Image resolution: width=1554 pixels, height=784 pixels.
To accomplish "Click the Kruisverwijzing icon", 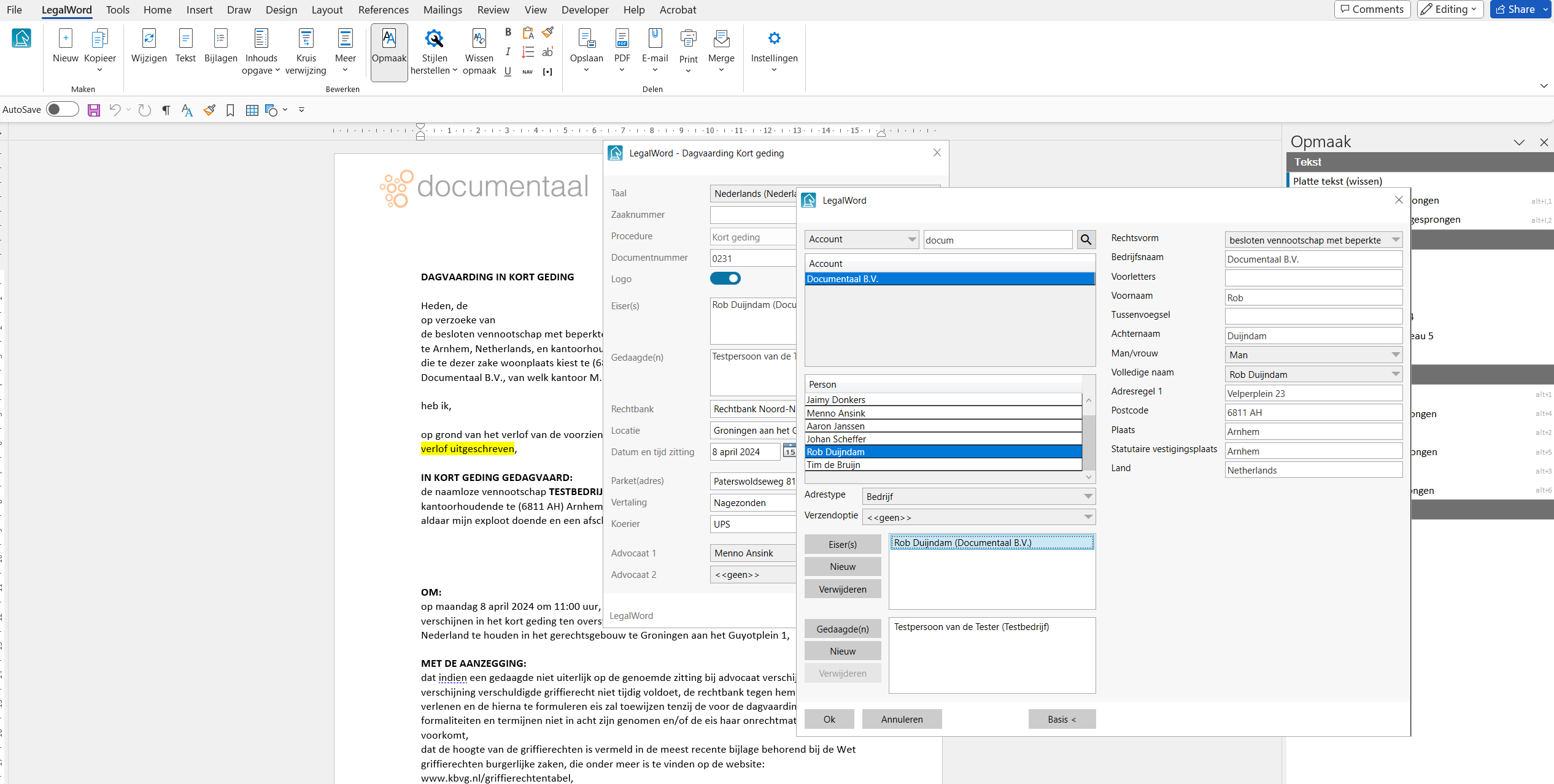I will pyautogui.click(x=306, y=52).
